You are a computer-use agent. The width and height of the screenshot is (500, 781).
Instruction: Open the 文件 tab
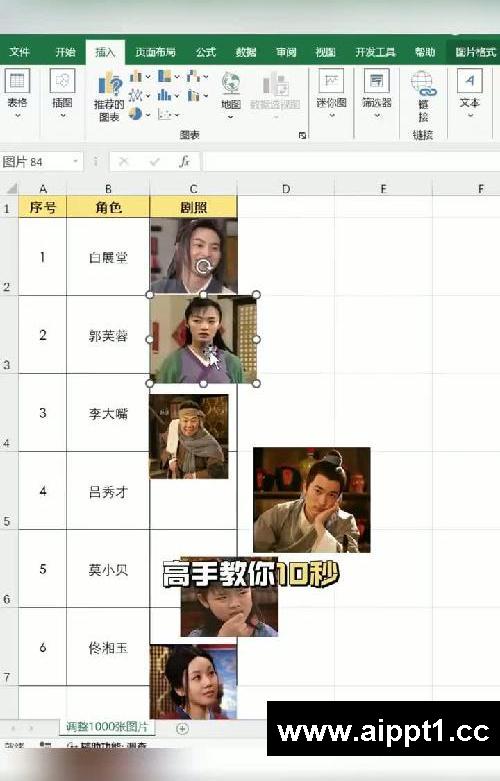point(19,52)
